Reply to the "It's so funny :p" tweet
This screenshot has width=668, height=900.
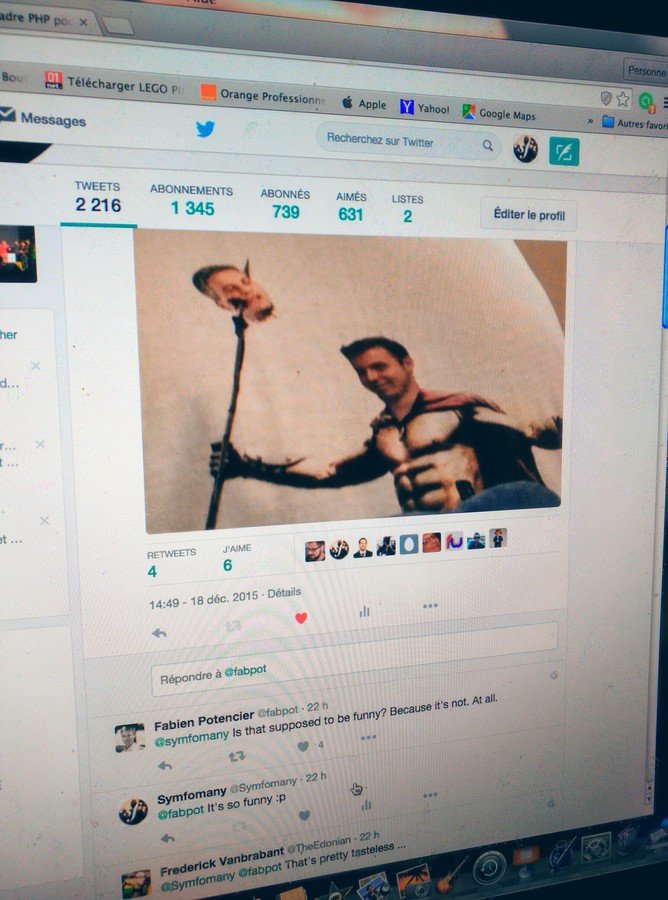pos(168,838)
